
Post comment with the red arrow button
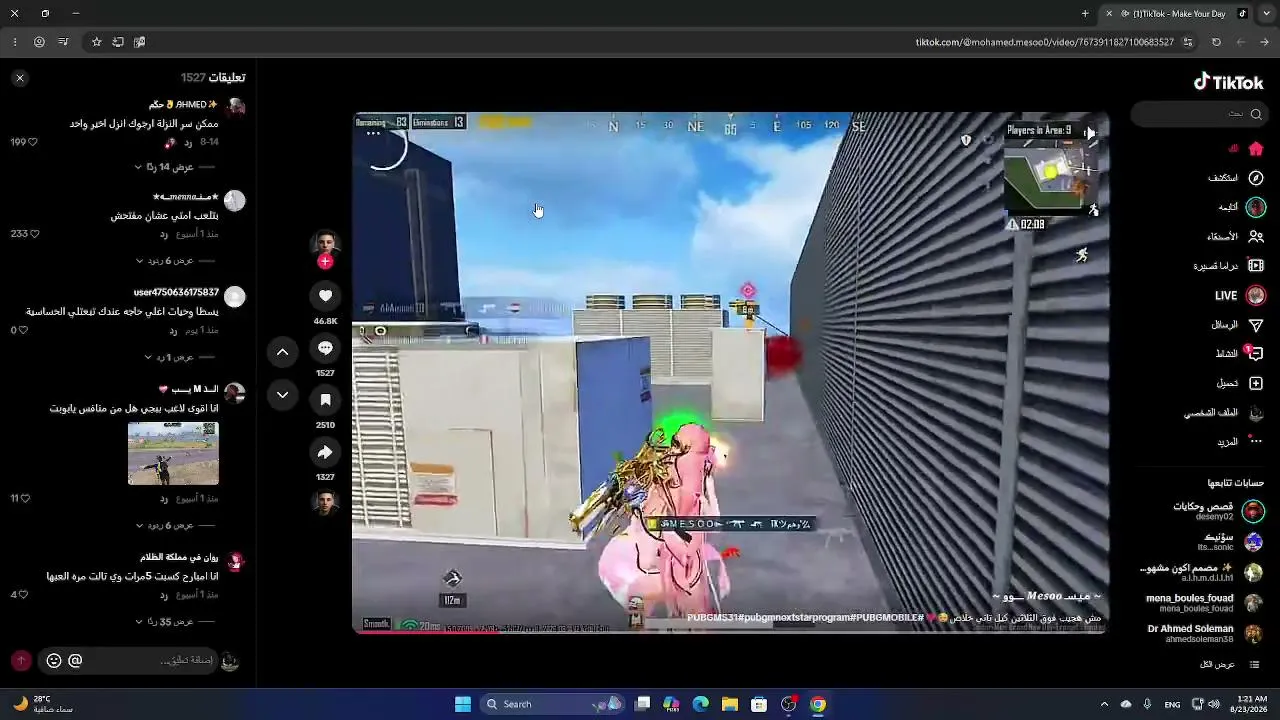[x=21, y=660]
